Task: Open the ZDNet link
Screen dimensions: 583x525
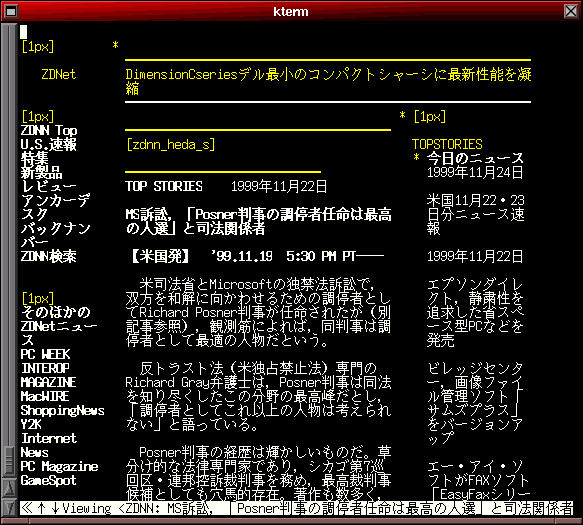Action: pos(59,74)
